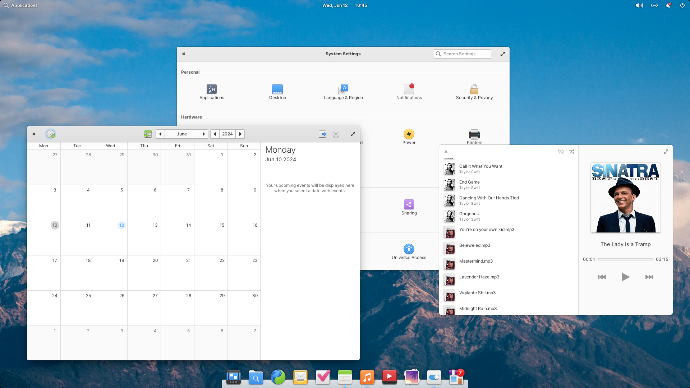
Task: Go to next month after June
Action: tap(204, 134)
